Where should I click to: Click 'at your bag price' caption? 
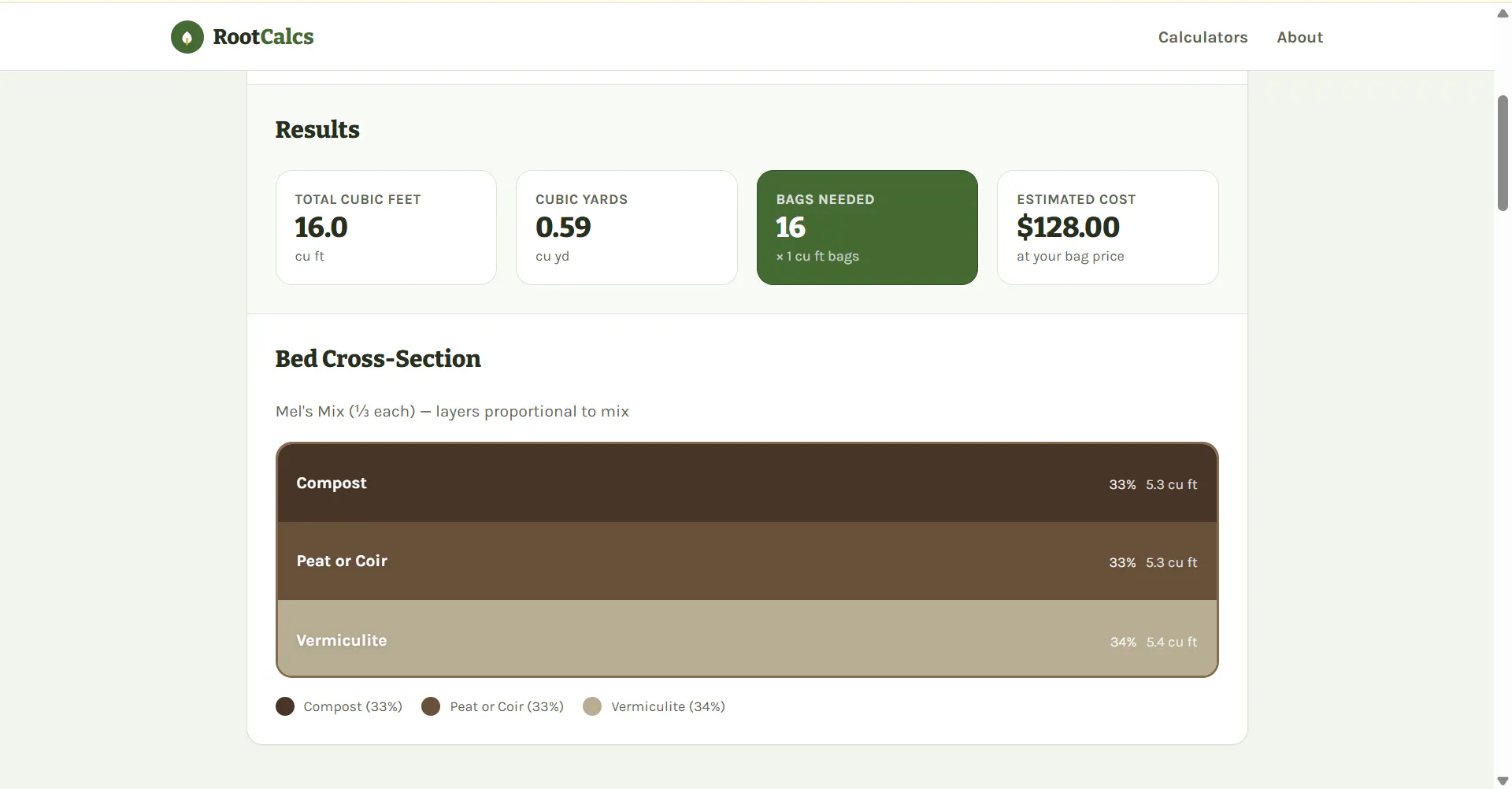[1070, 257]
